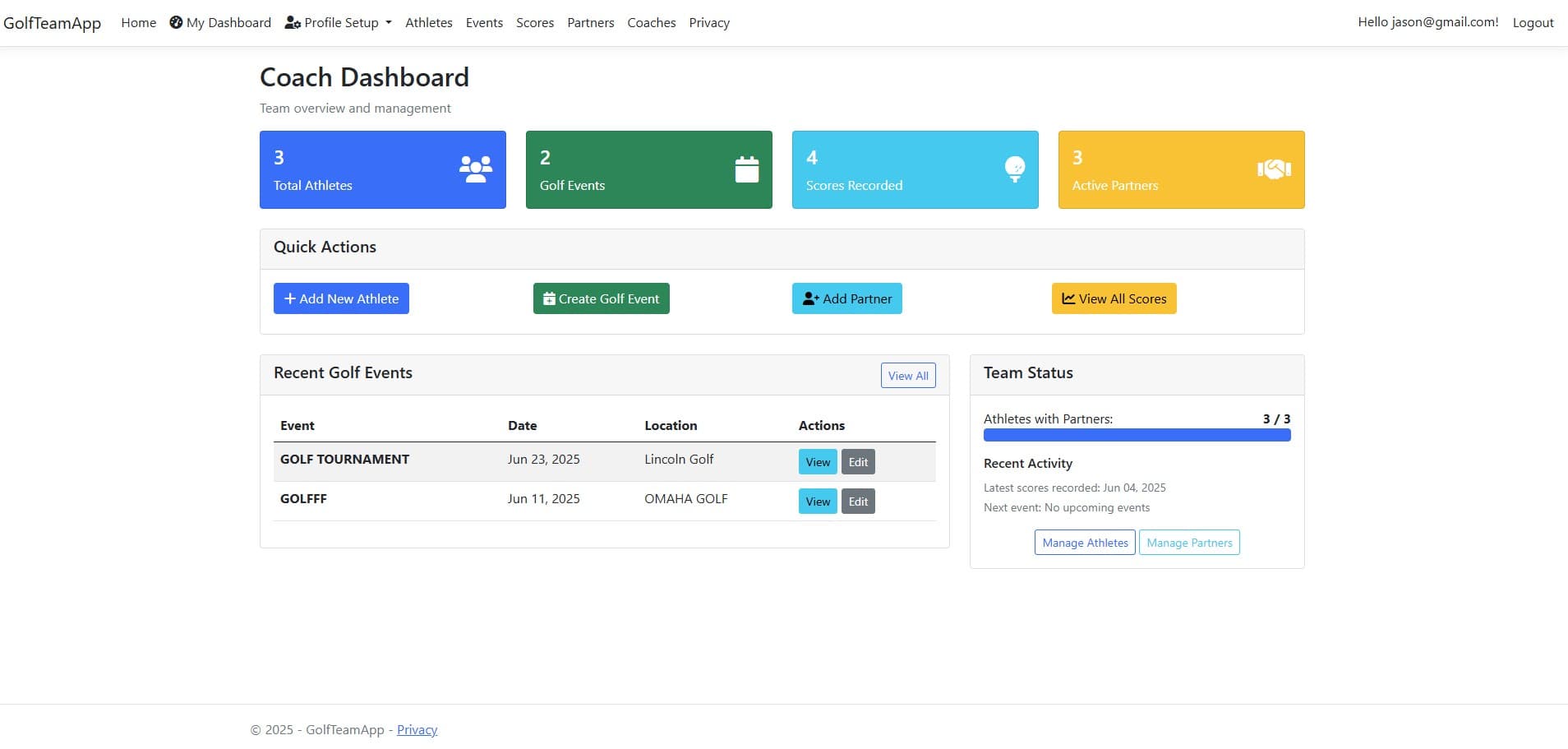Click the calendar icon on Create Golf Event
This screenshot has height=749, width=1568.
[x=549, y=298]
